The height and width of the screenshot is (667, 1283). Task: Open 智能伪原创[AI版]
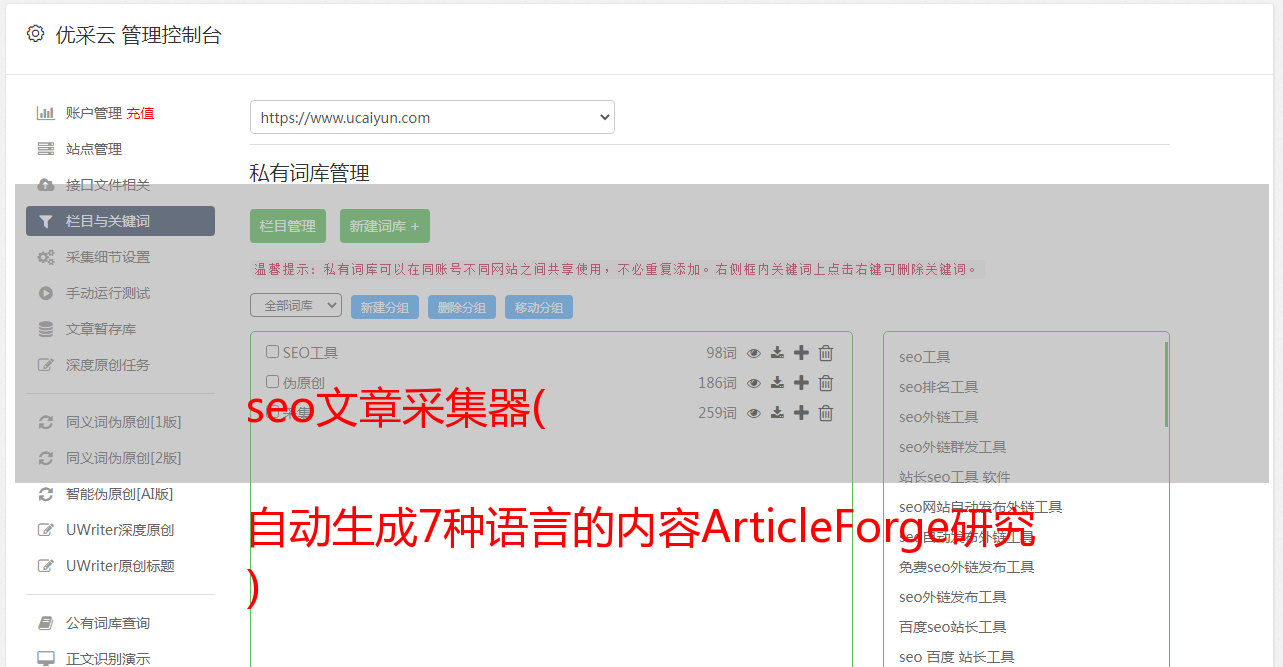click(120, 494)
